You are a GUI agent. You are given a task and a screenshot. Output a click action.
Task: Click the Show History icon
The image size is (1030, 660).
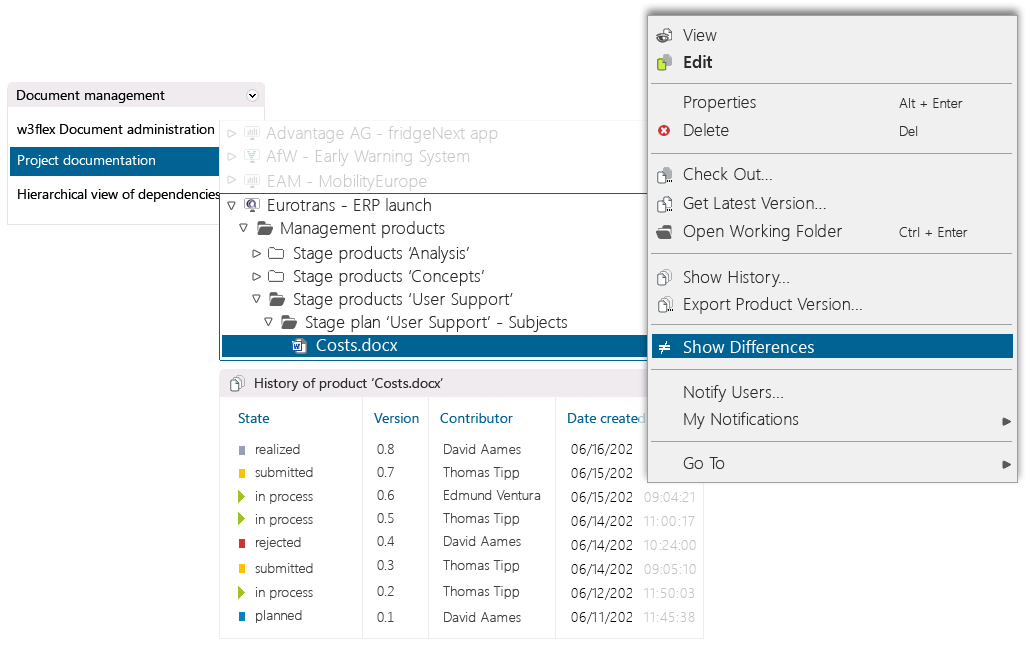click(x=664, y=278)
